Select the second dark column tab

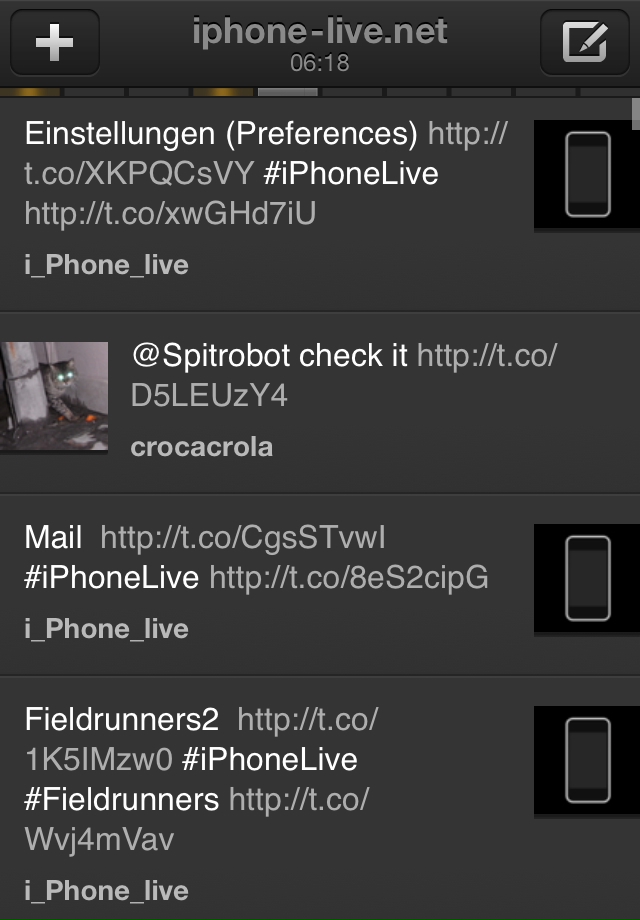(159, 92)
